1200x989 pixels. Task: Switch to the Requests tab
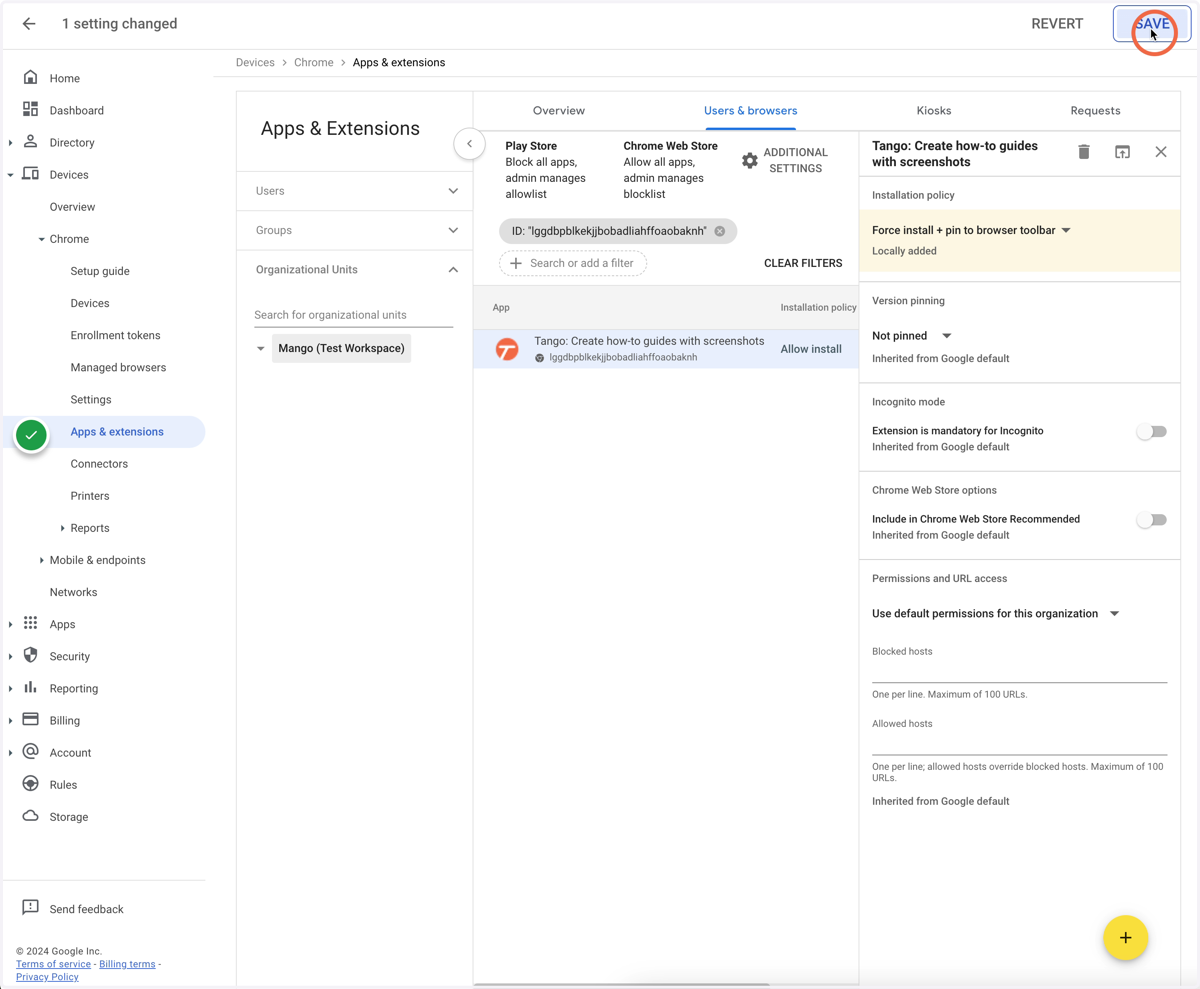click(x=1095, y=111)
